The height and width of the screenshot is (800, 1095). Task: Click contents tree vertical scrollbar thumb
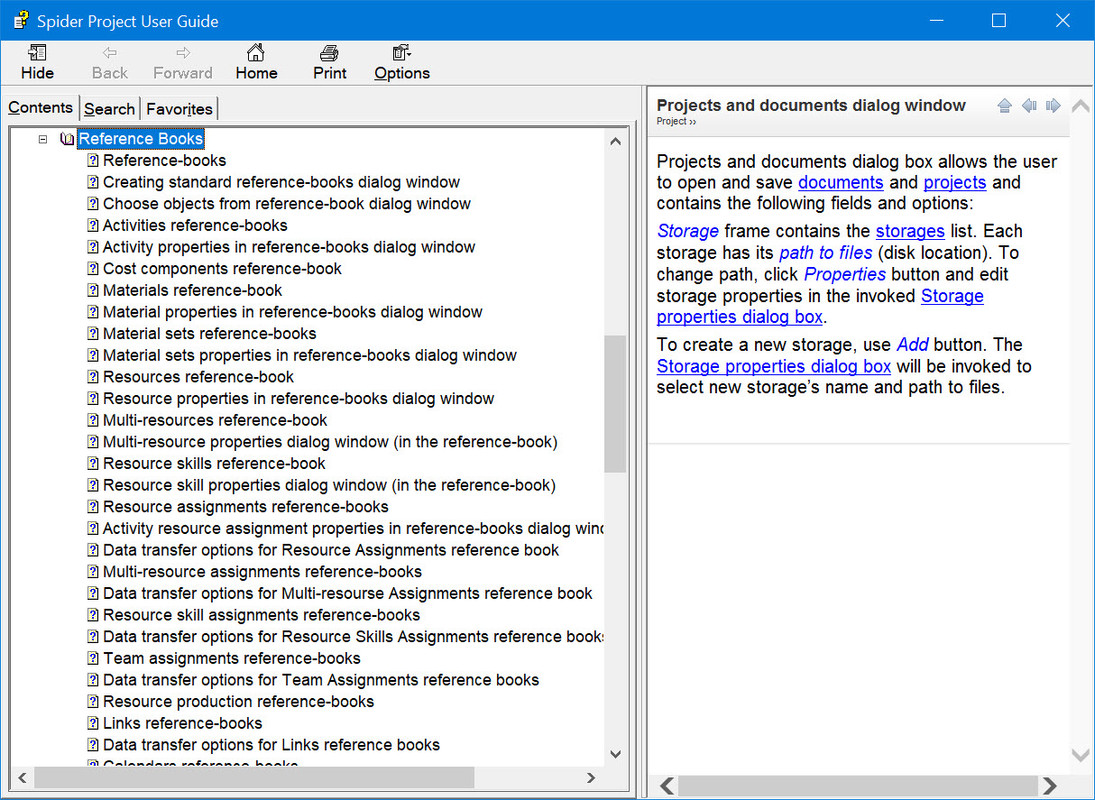tap(615, 403)
